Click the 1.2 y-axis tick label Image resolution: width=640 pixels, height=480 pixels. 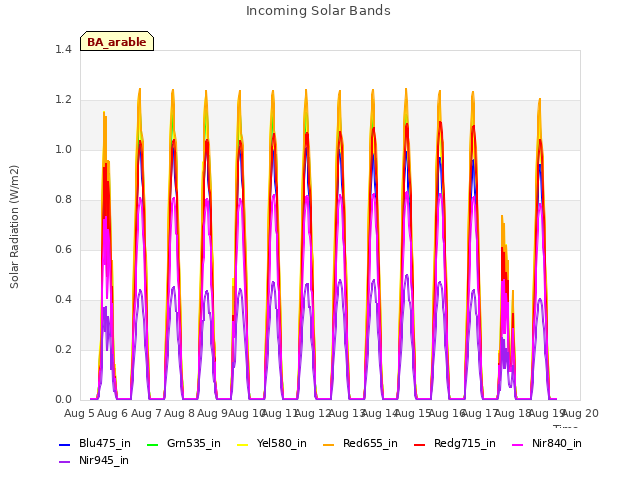point(63,100)
